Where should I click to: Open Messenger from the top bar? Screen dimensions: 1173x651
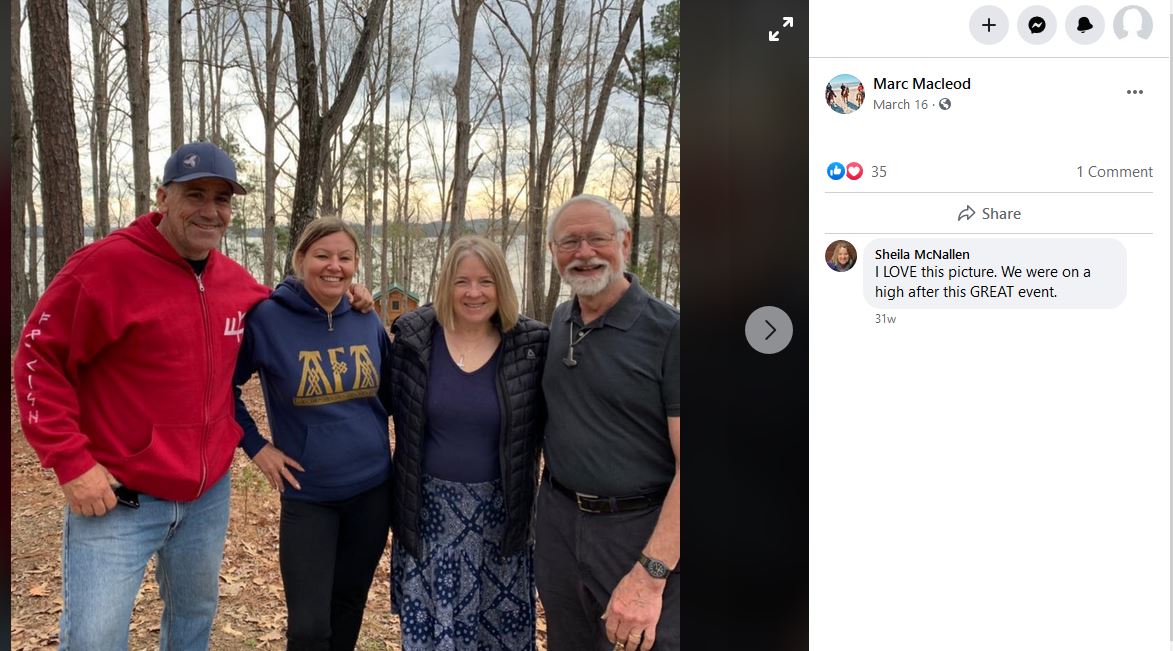(x=1036, y=25)
